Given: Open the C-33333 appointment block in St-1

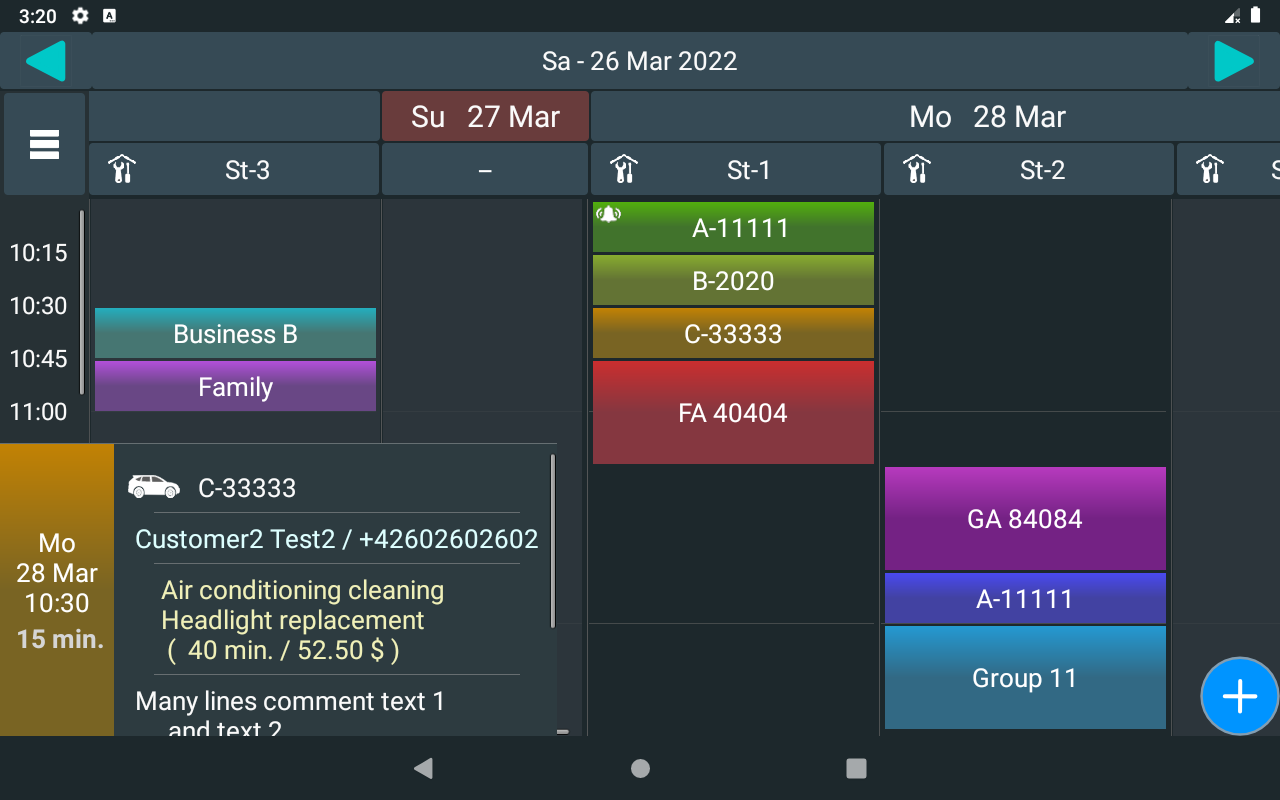Looking at the screenshot, I should coord(733,333).
